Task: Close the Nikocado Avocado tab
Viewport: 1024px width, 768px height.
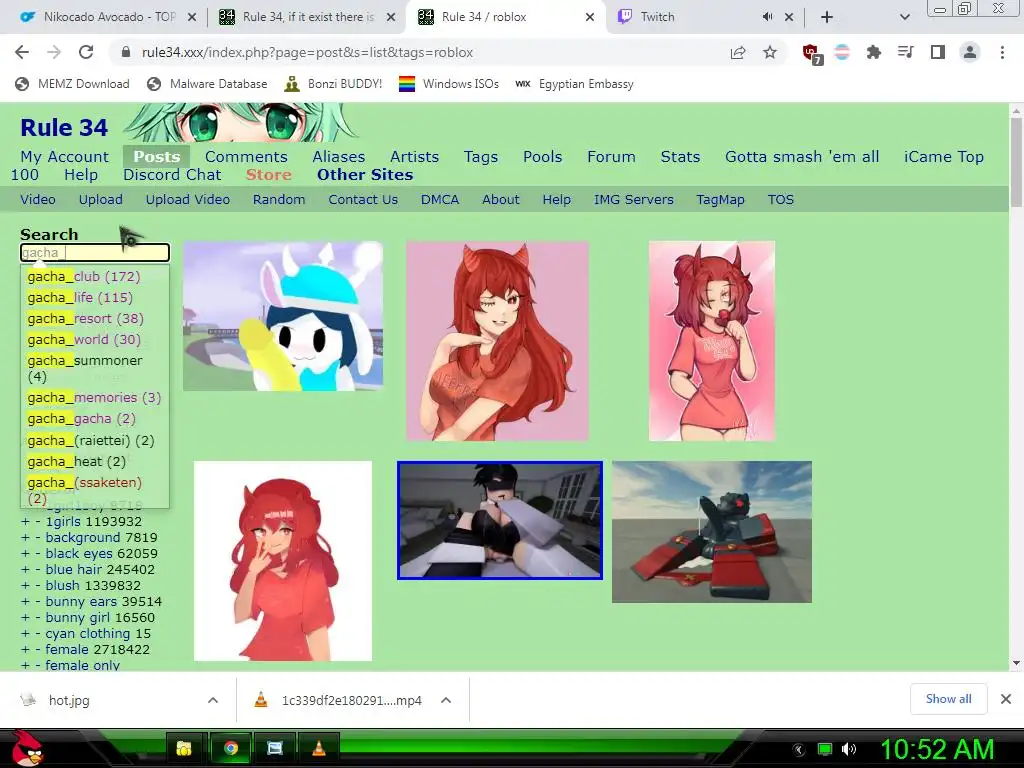Action: click(x=192, y=17)
